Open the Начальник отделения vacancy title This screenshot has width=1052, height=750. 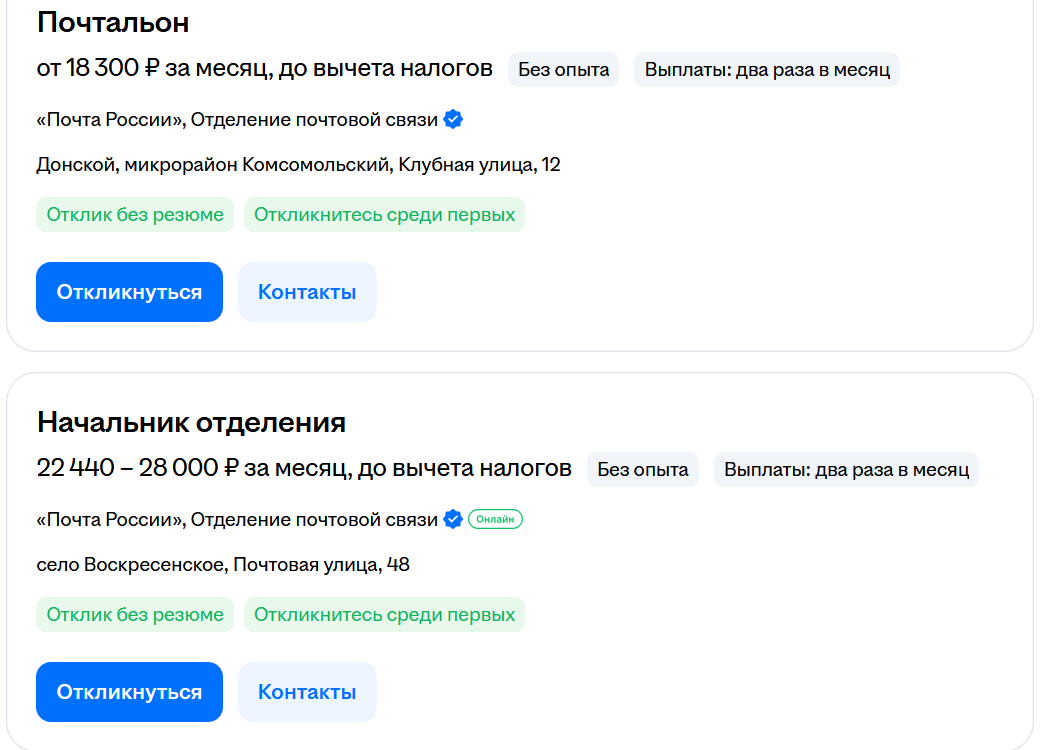(x=191, y=422)
